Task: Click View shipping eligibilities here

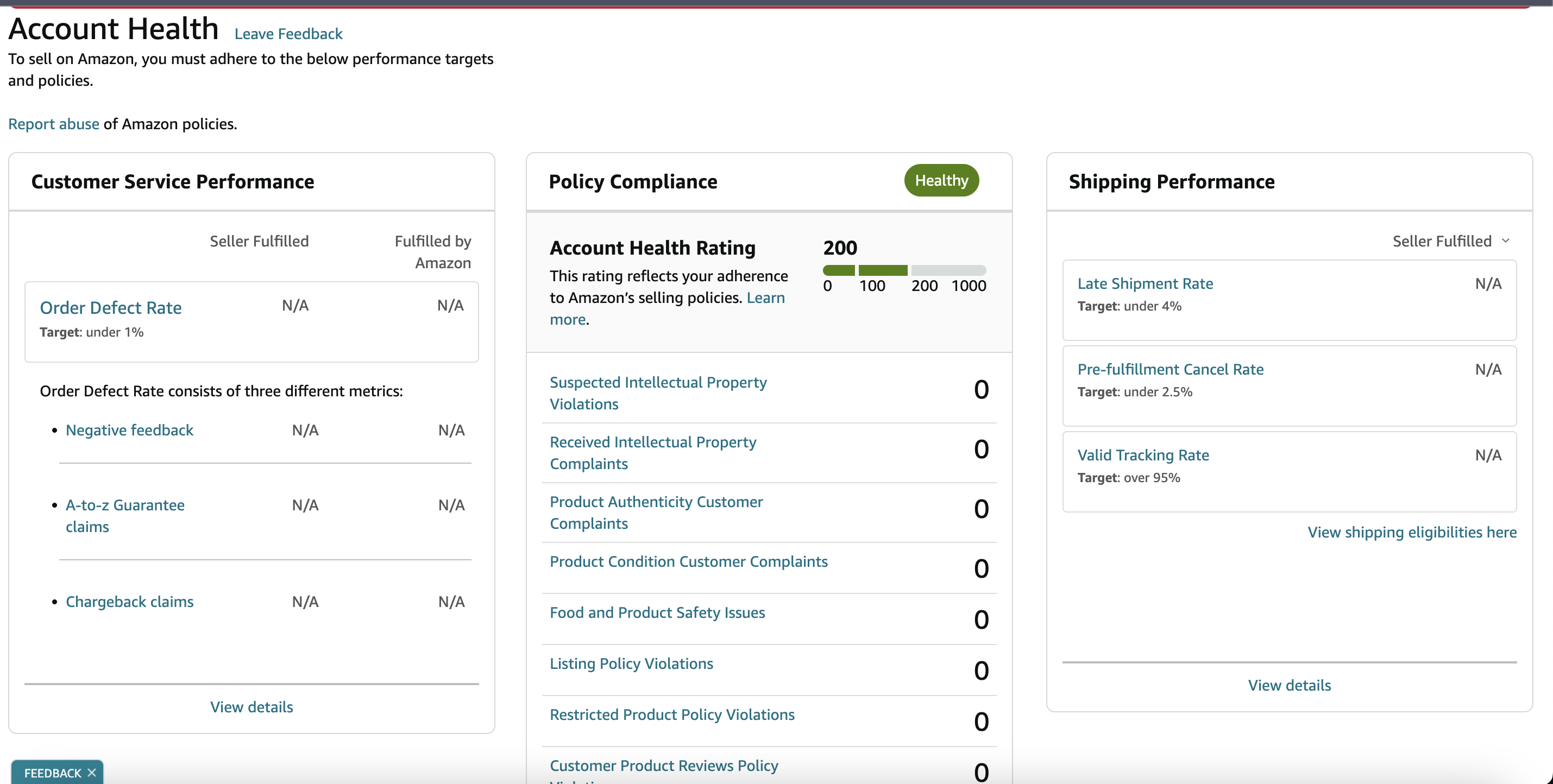Action: click(1412, 532)
